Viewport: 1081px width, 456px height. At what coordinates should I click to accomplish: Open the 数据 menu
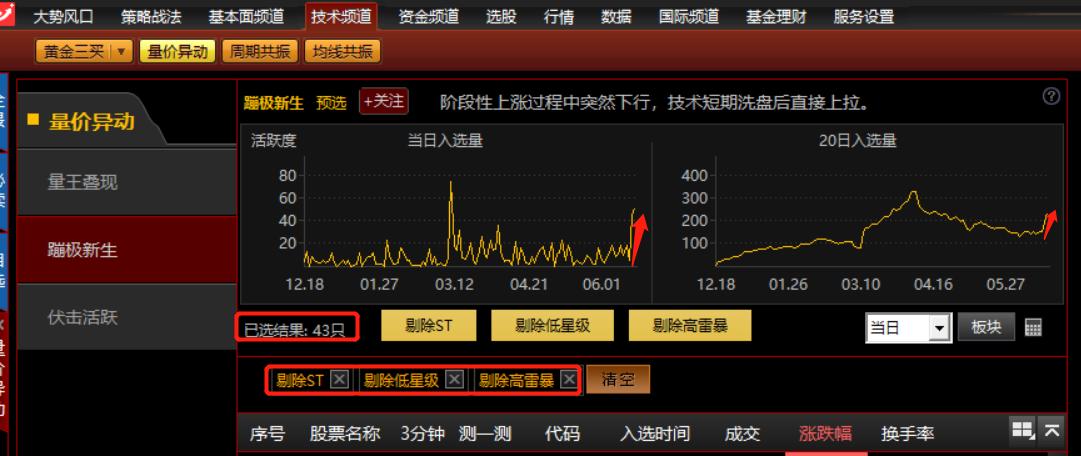[616, 17]
